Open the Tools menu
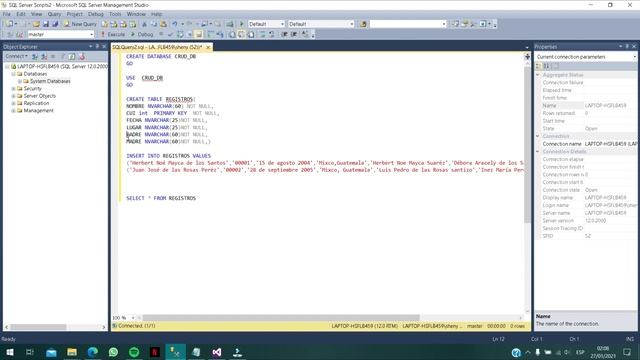This screenshot has height=360, width=640. click(x=115, y=14)
